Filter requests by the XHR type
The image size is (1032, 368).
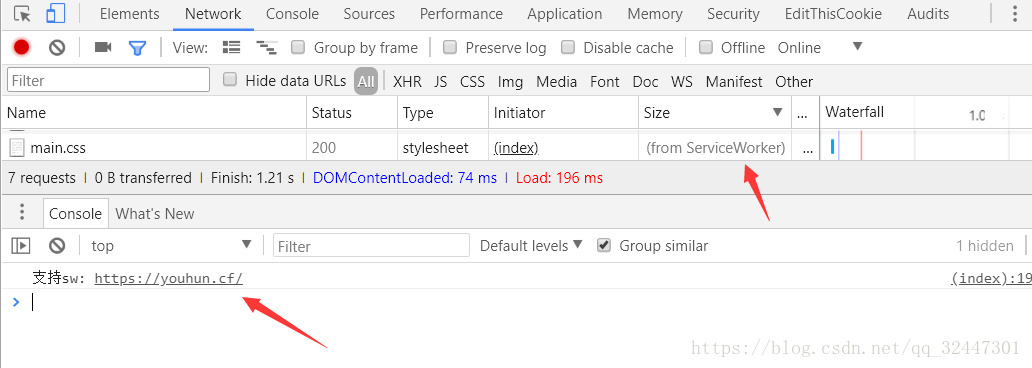(x=407, y=82)
